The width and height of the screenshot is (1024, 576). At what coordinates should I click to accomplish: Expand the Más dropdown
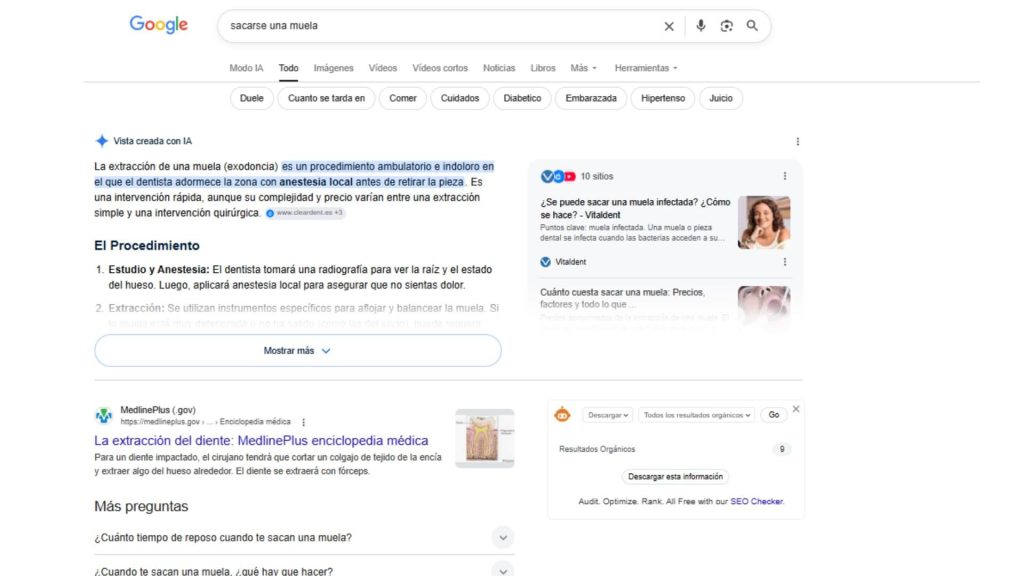(583, 68)
